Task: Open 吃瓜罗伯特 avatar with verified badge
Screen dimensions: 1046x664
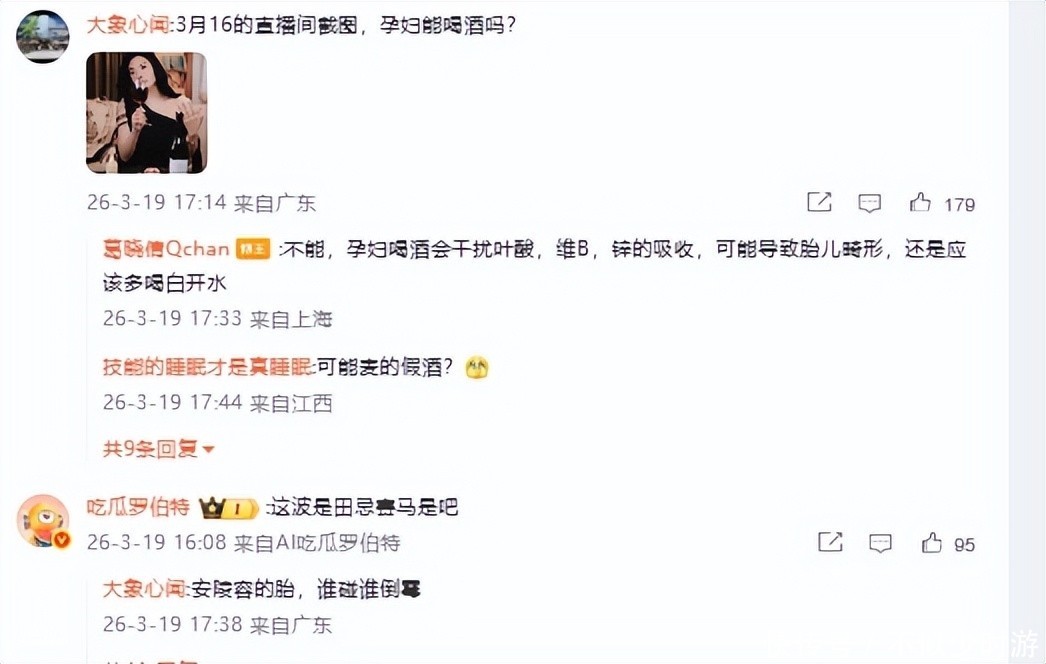Action: point(43,521)
